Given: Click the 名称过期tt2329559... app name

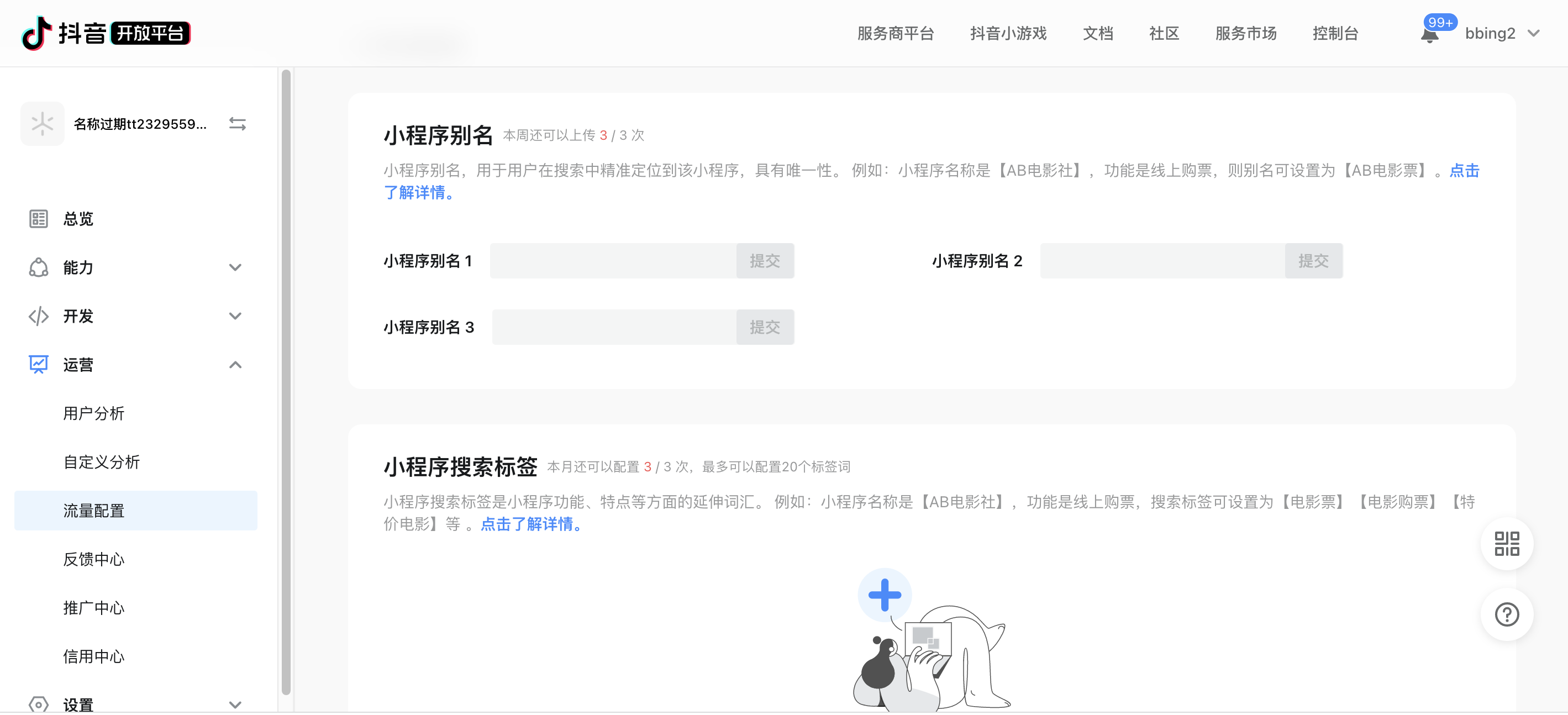Looking at the screenshot, I should point(140,124).
